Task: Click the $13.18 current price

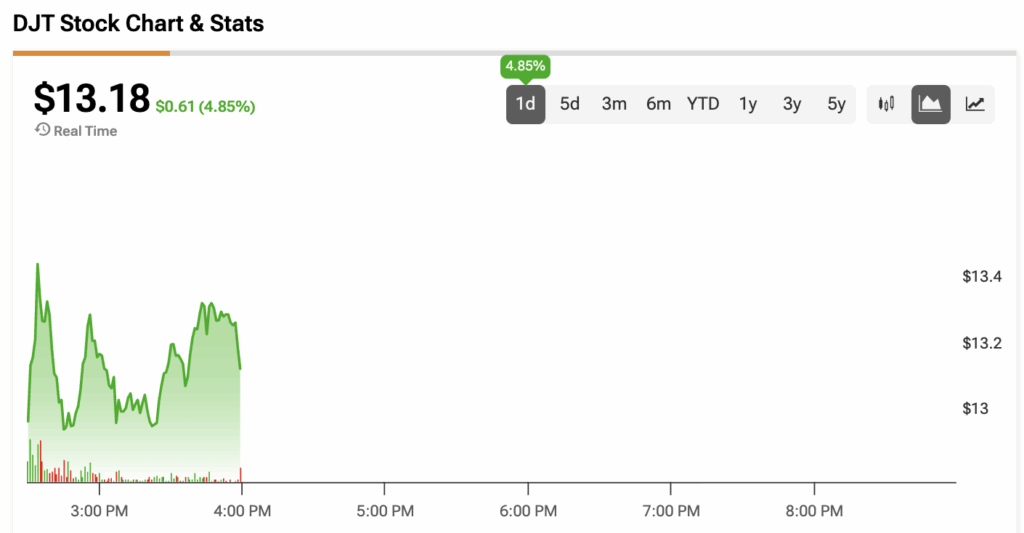Action: click(91, 98)
